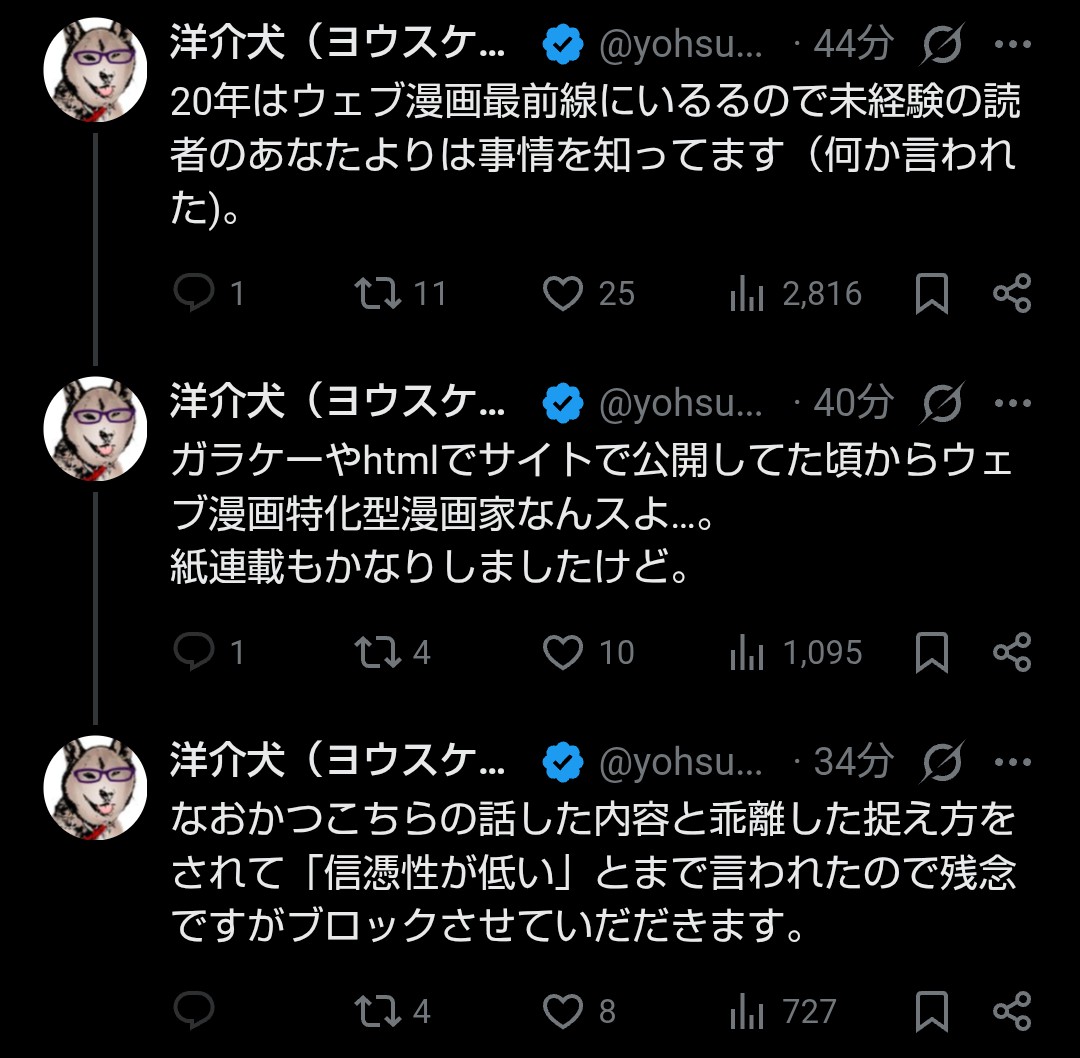Reply to the 44分 tweet

[x=193, y=293]
